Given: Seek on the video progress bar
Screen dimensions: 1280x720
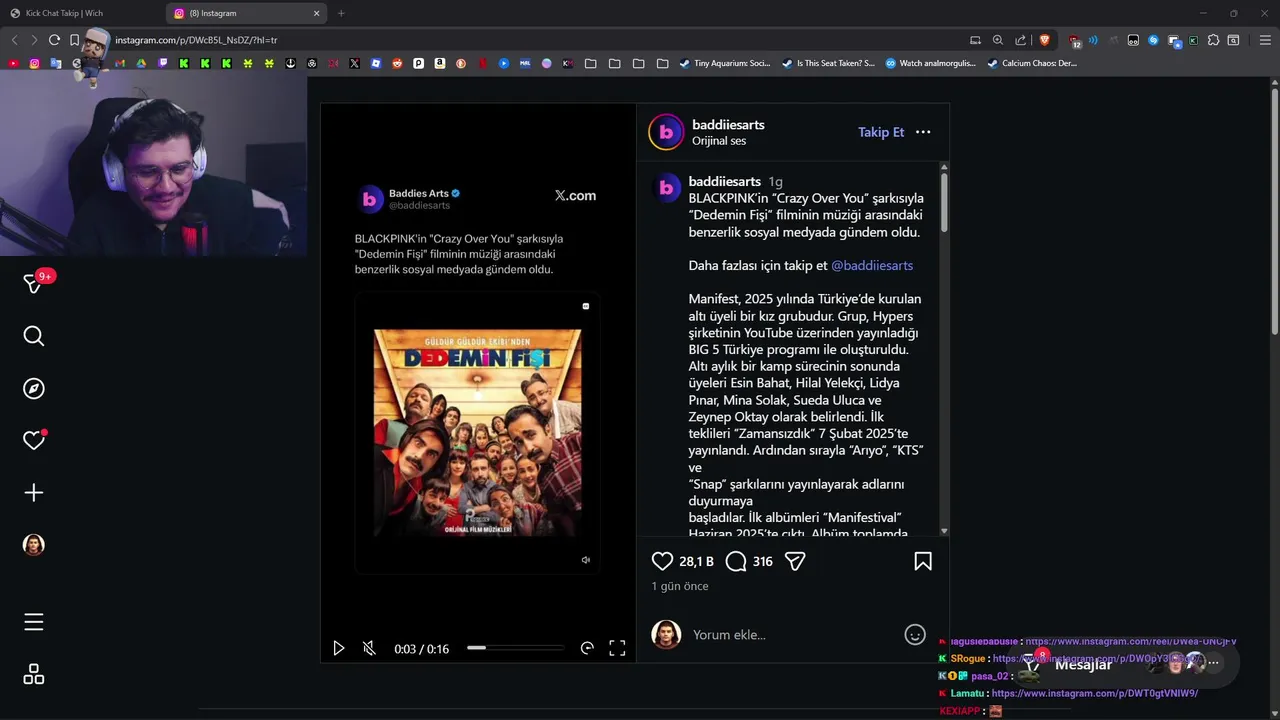Looking at the screenshot, I should (515, 648).
